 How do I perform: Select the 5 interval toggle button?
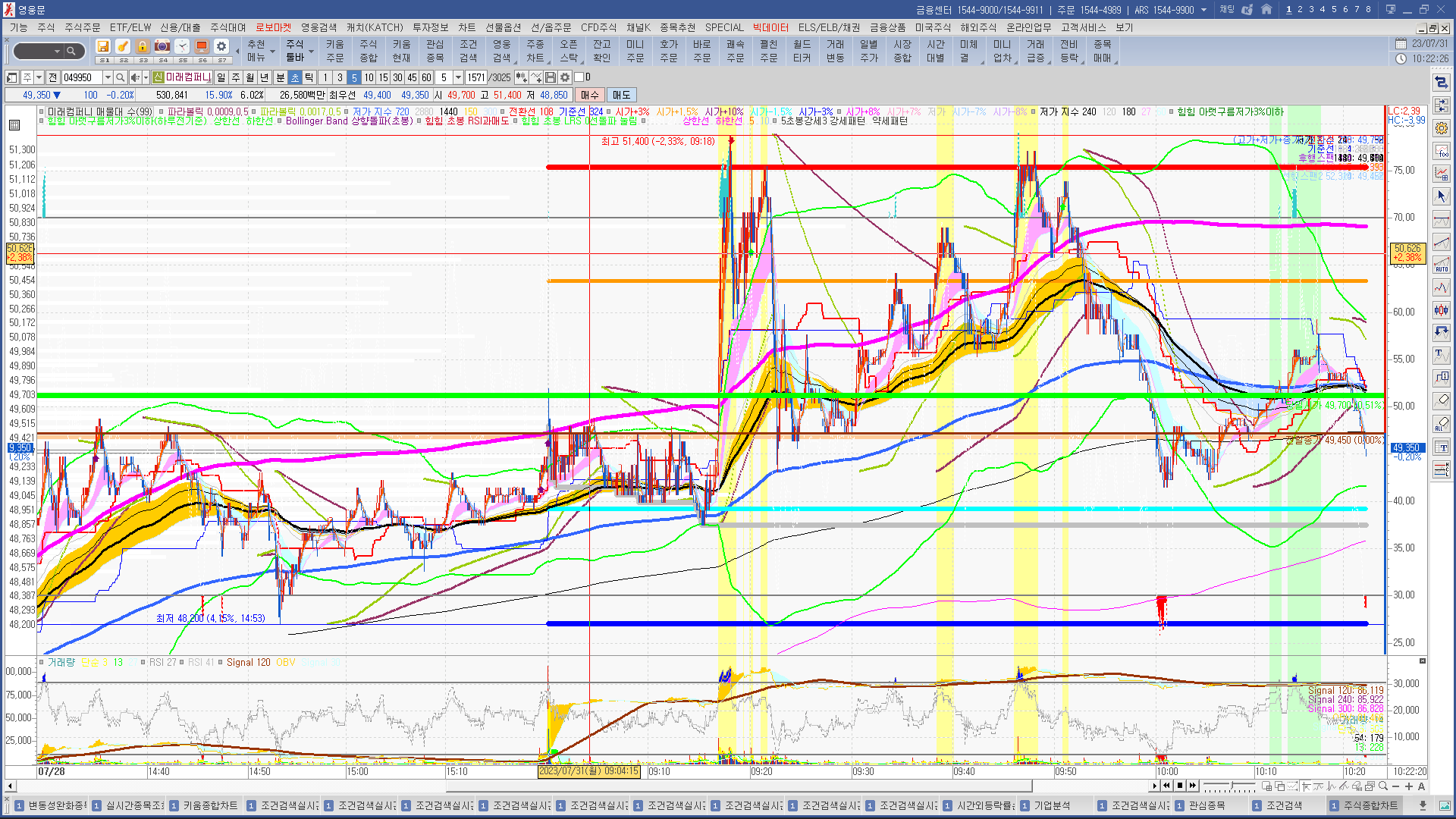point(353,77)
